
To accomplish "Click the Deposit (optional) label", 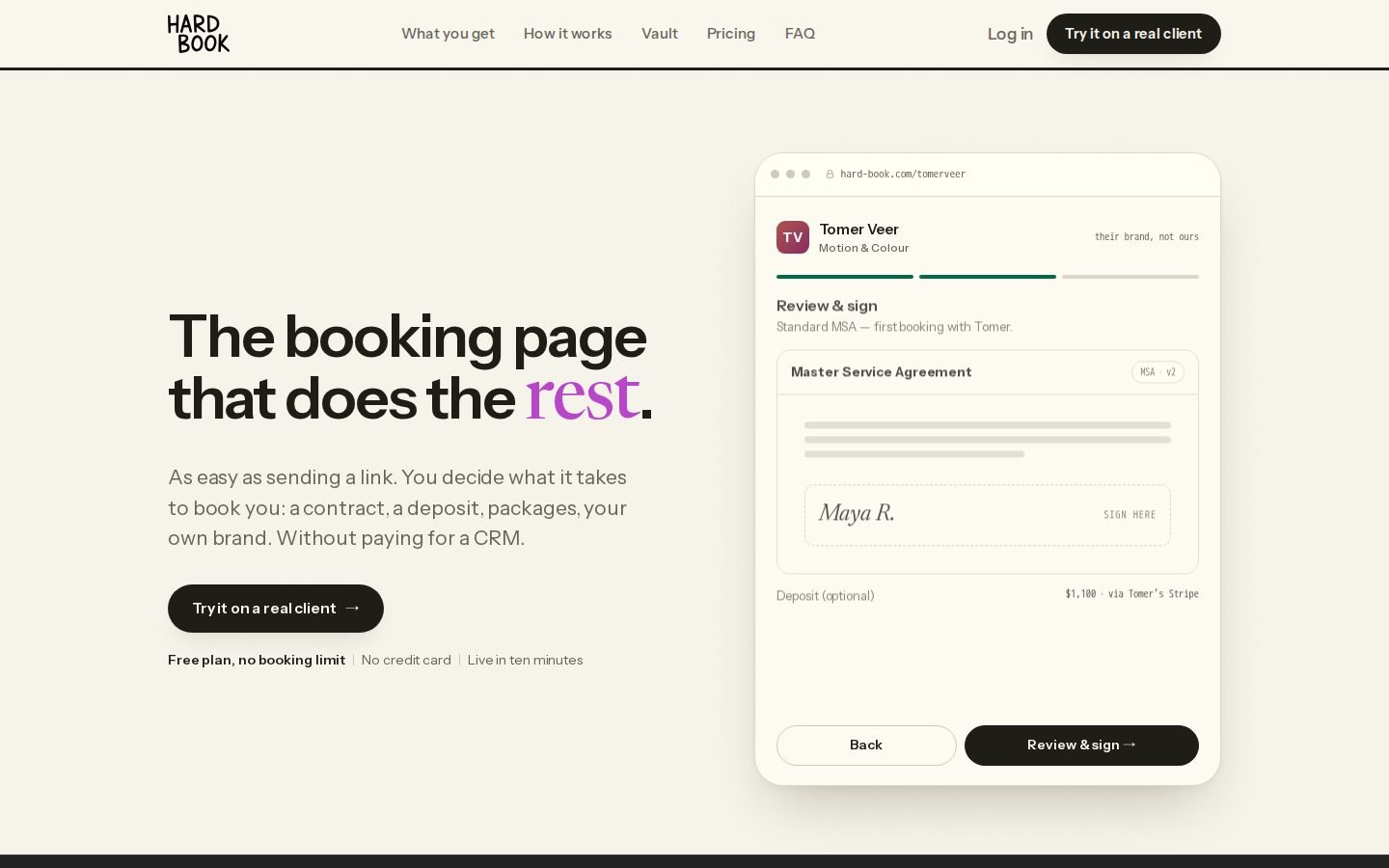I will 826,596.
